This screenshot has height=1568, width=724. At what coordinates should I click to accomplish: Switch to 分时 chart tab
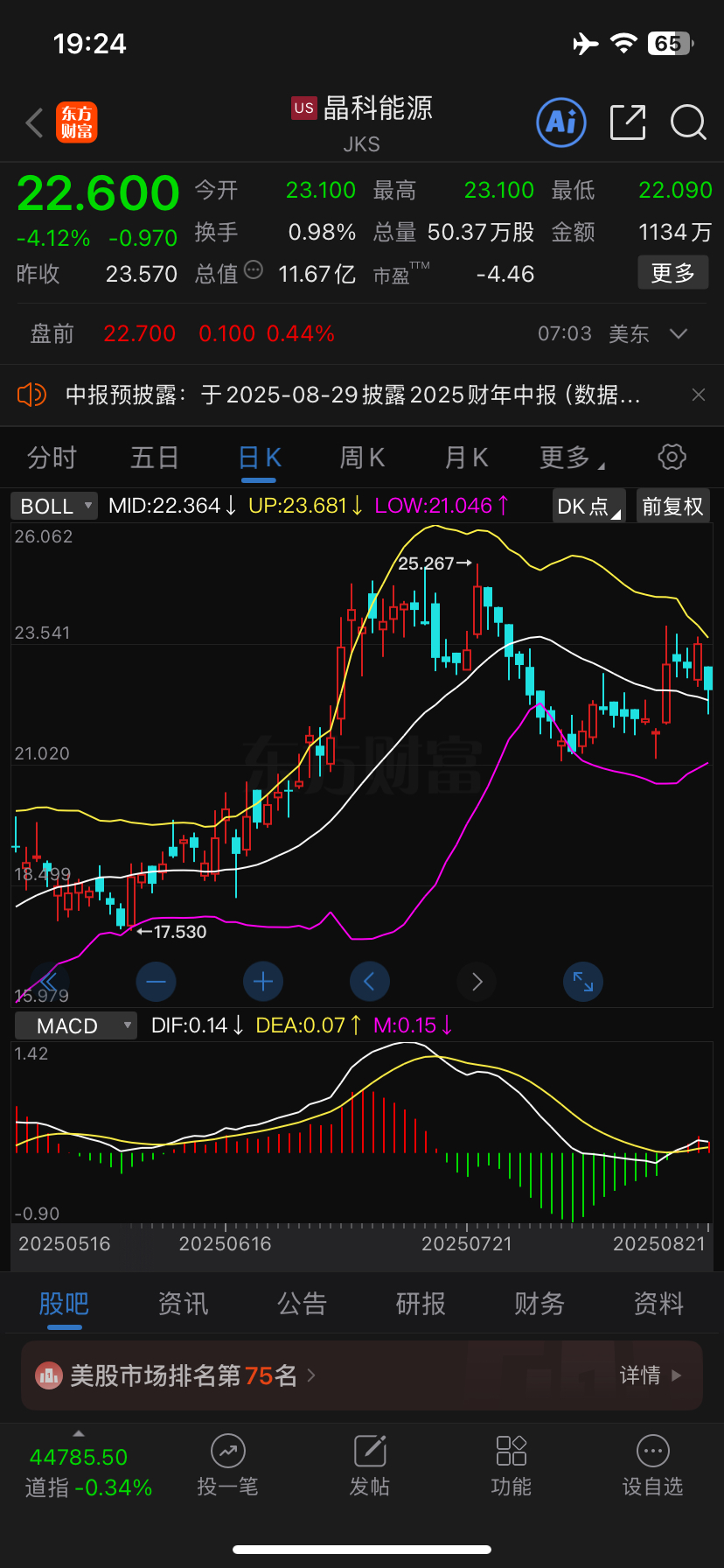point(52,458)
